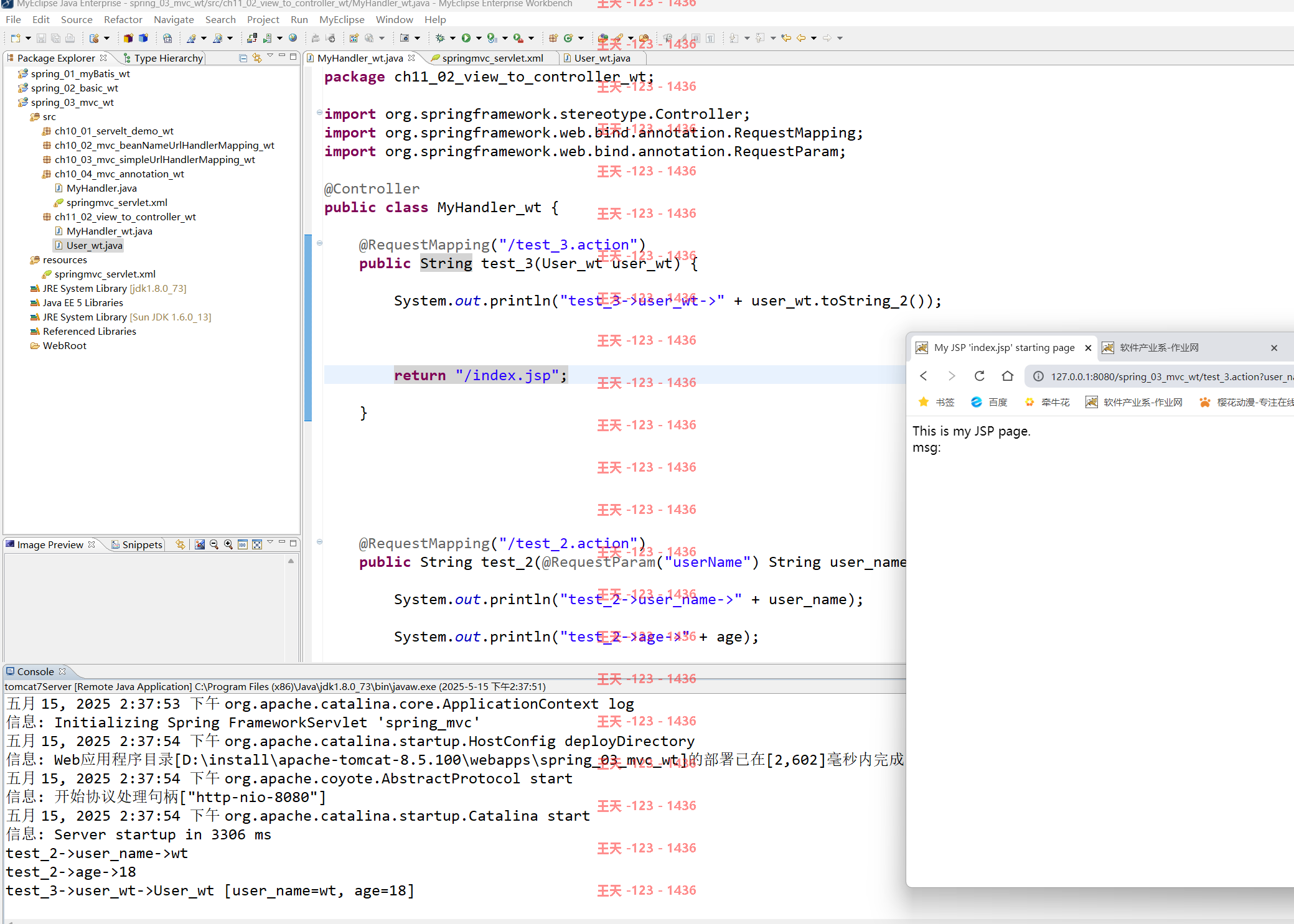The image size is (1294, 924).
Task: Click the 书签 bookmarks button
Action: [937, 403]
